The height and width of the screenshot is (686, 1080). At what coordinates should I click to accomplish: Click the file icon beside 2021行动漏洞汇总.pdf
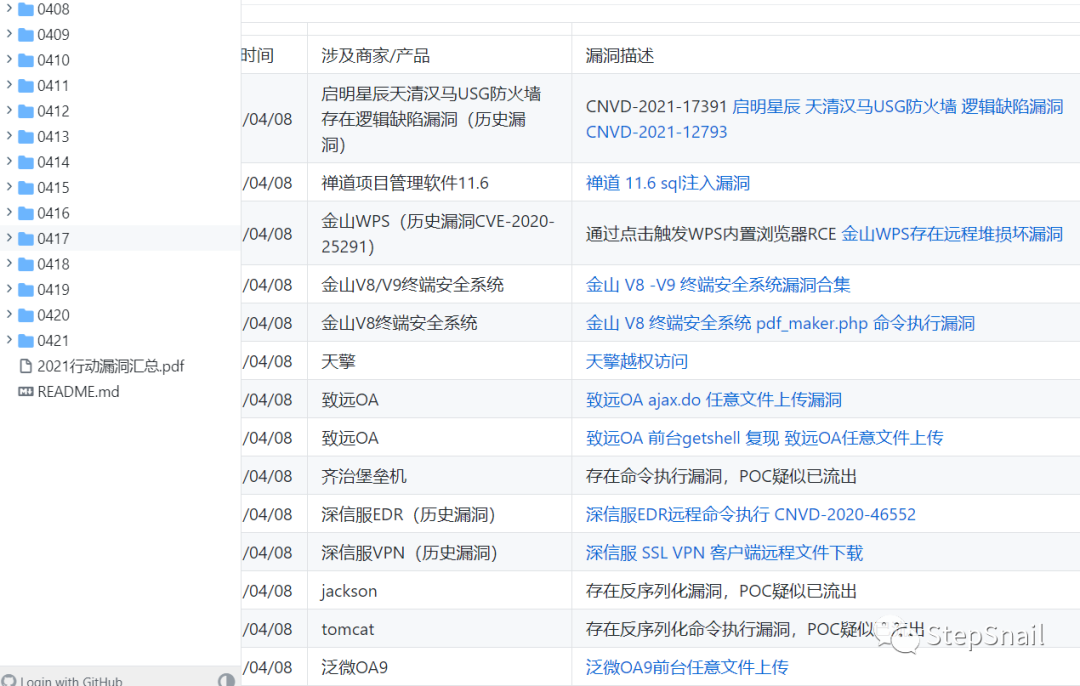(x=25, y=366)
